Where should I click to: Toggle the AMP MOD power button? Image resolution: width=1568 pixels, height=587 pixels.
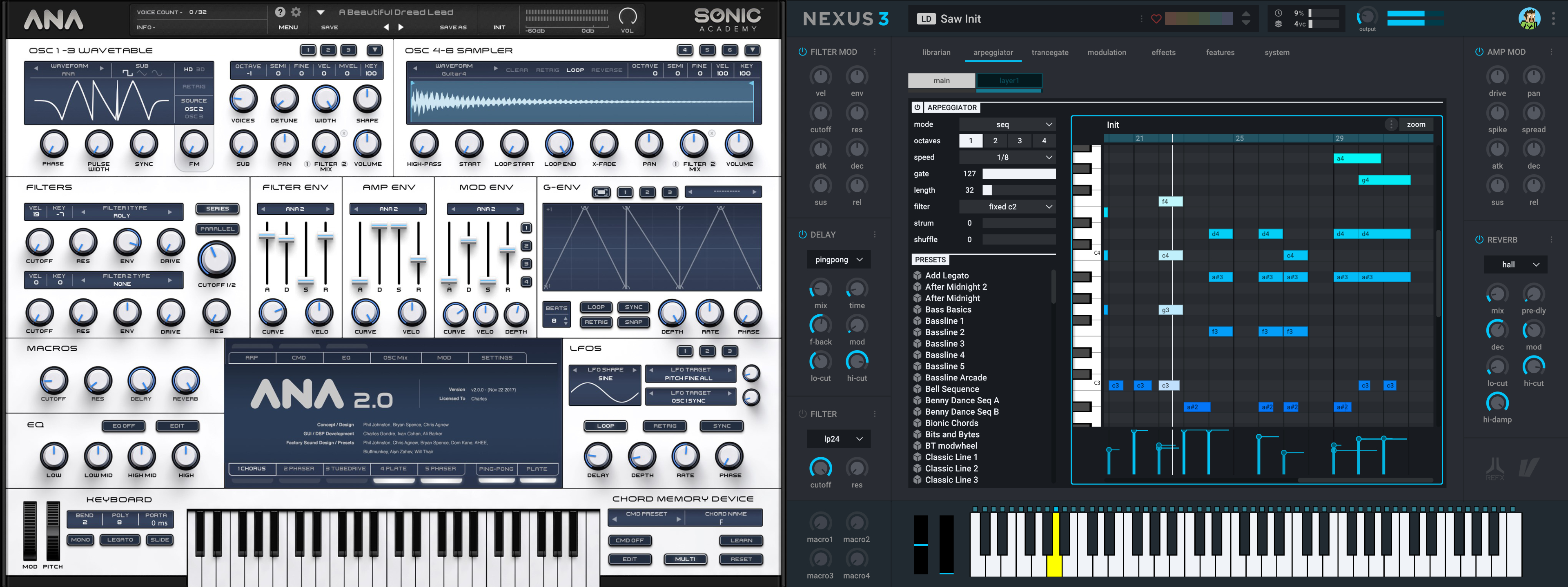[x=1479, y=52]
